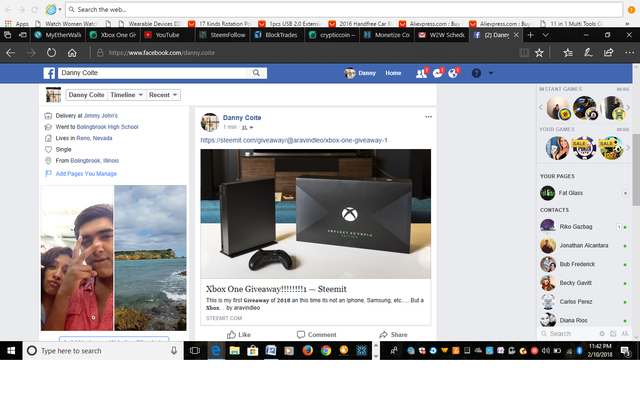Switch to the SteemFollower tab
640x419 pixels.
pyautogui.click(x=222, y=35)
